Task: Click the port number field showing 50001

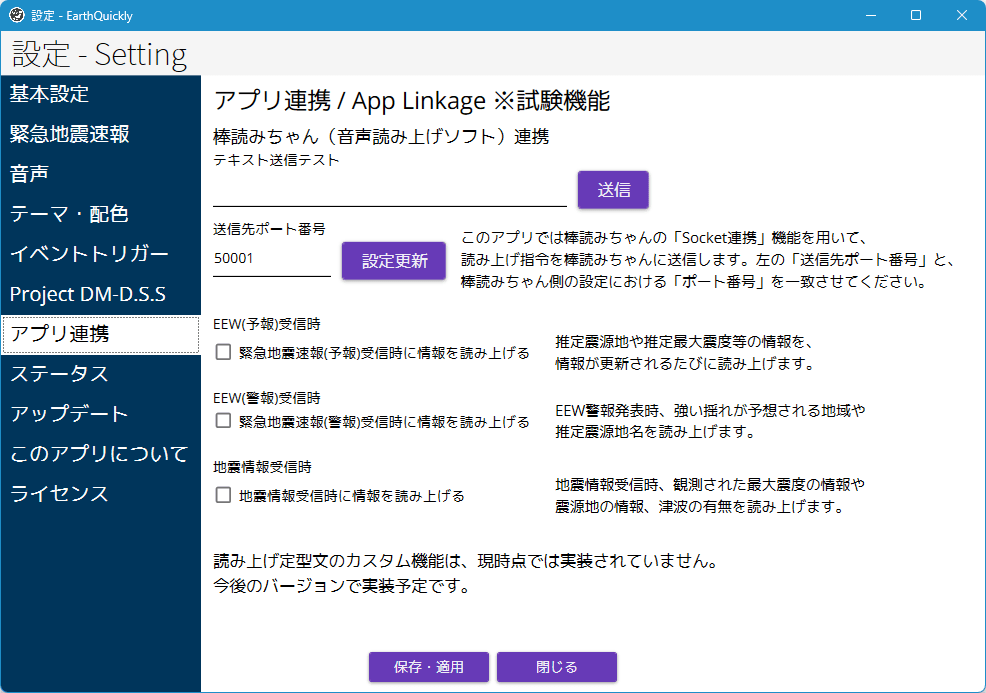Action: 272,260
